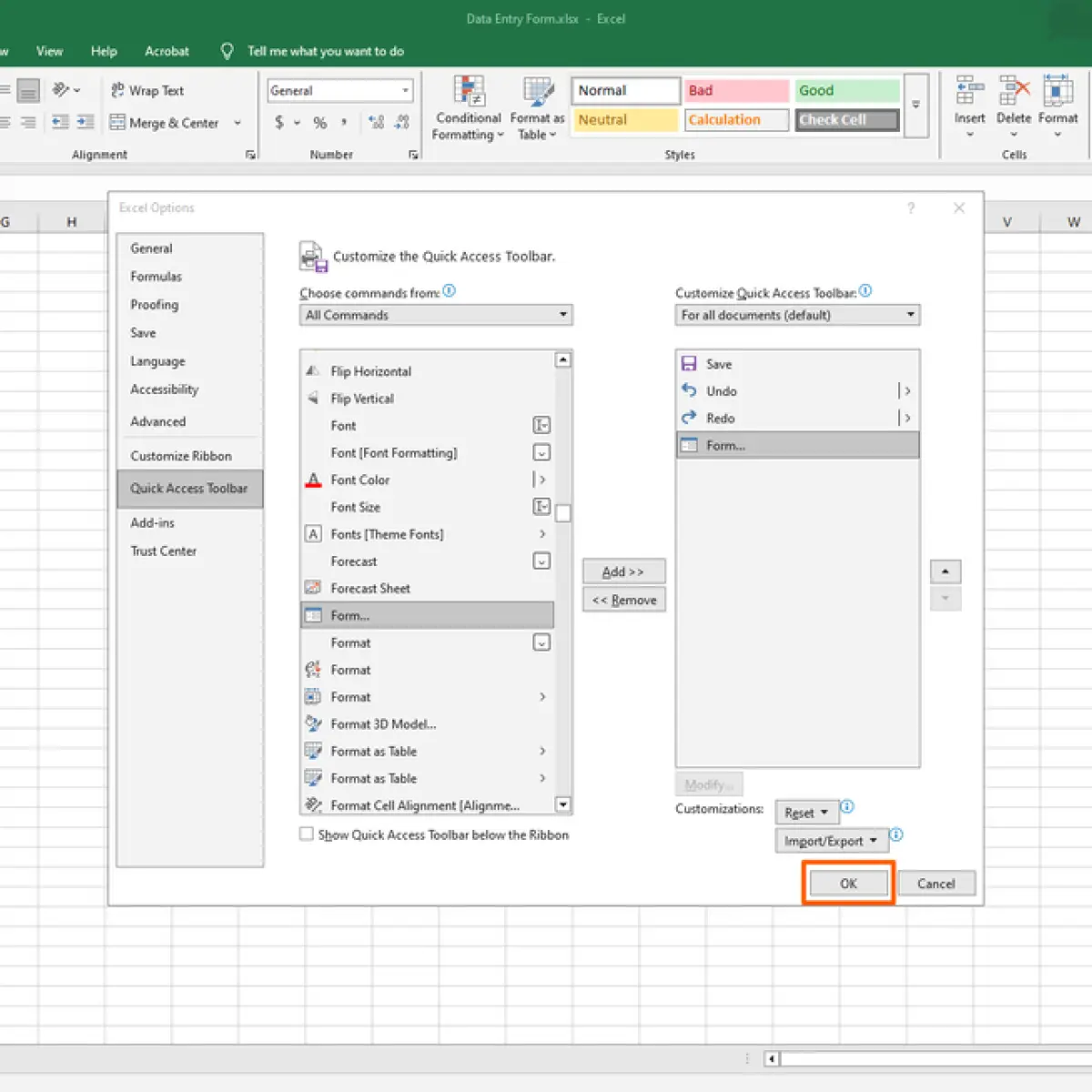This screenshot has width=1092, height=1092.
Task: Click the Wrap Text button
Action: (147, 90)
